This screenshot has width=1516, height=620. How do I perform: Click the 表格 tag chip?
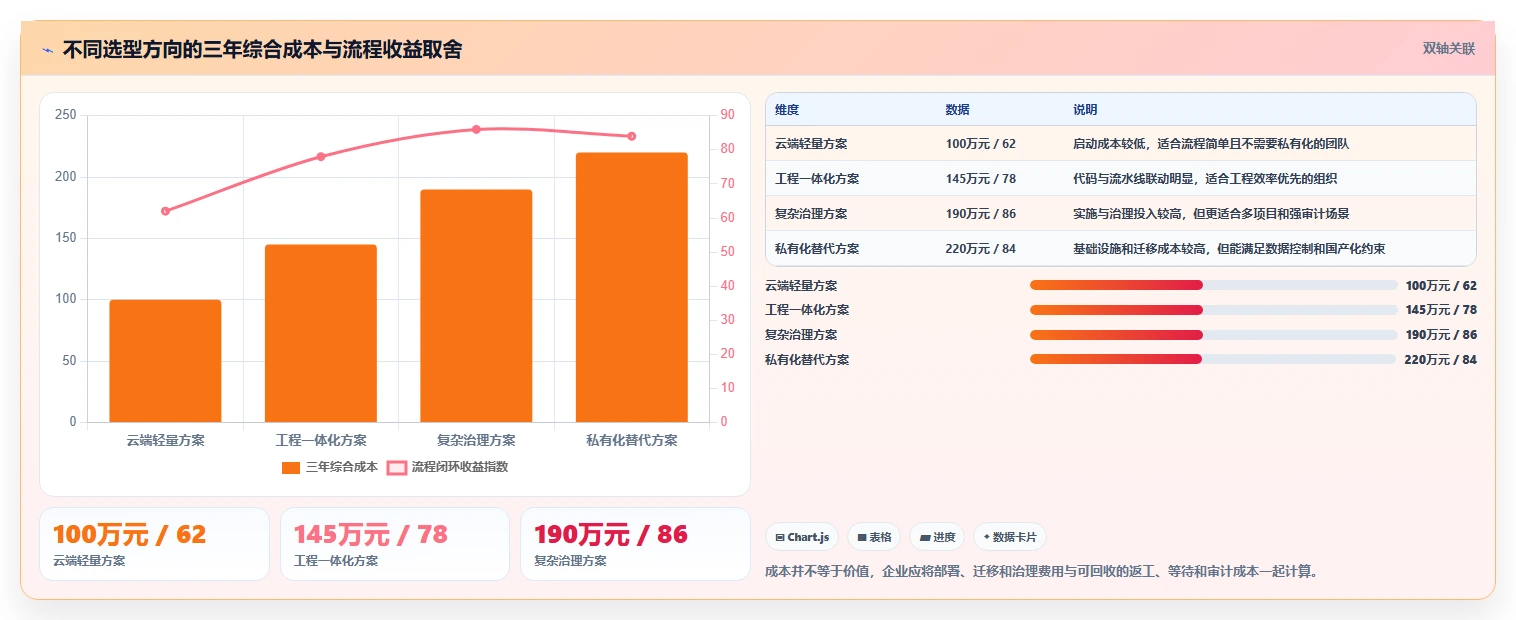pos(874,537)
